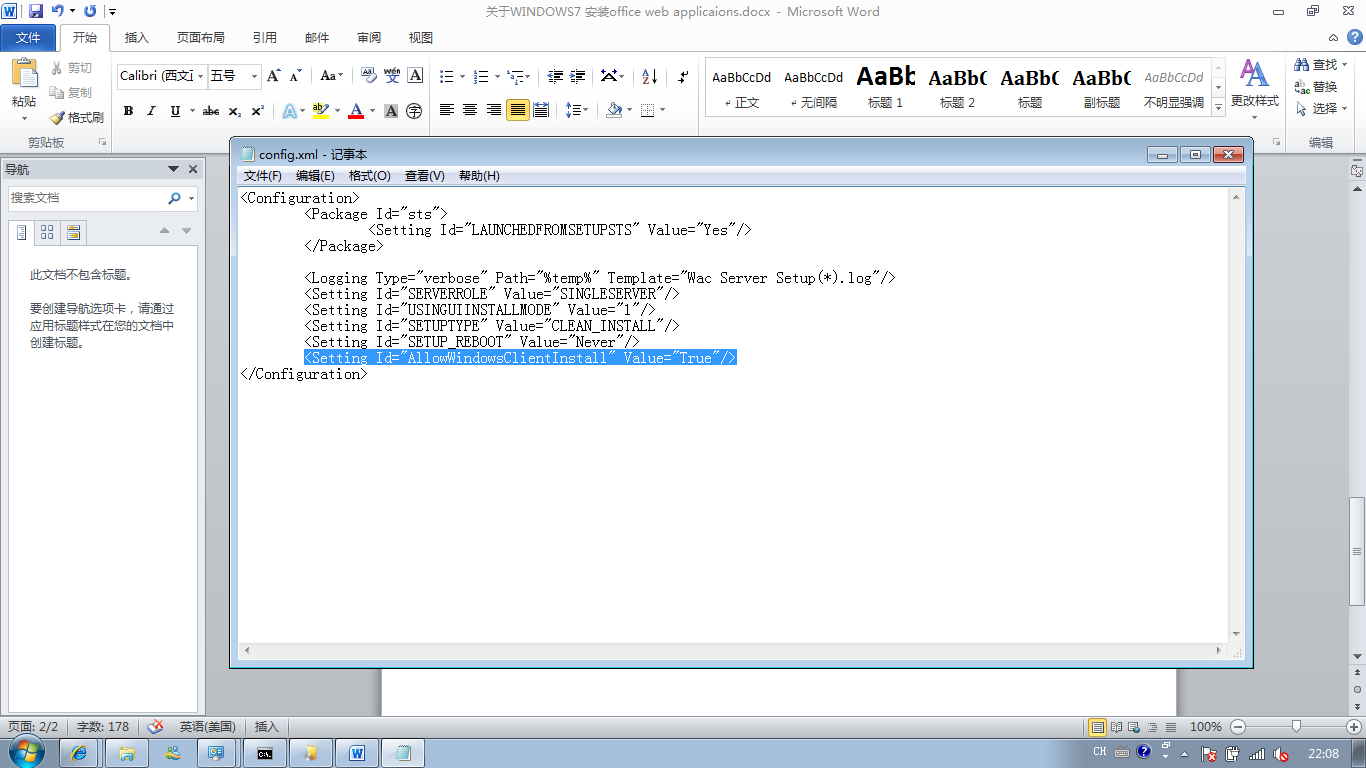This screenshot has height=768, width=1366.
Task: Click the zoom in plus button
Action: point(1354,727)
